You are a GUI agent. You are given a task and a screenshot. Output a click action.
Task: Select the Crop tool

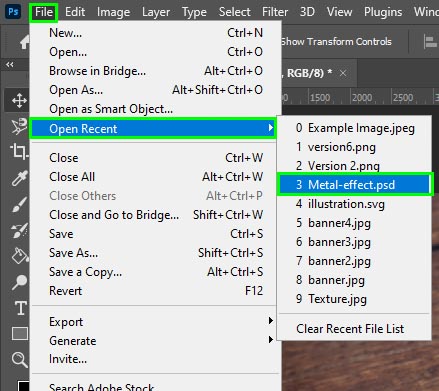18,152
